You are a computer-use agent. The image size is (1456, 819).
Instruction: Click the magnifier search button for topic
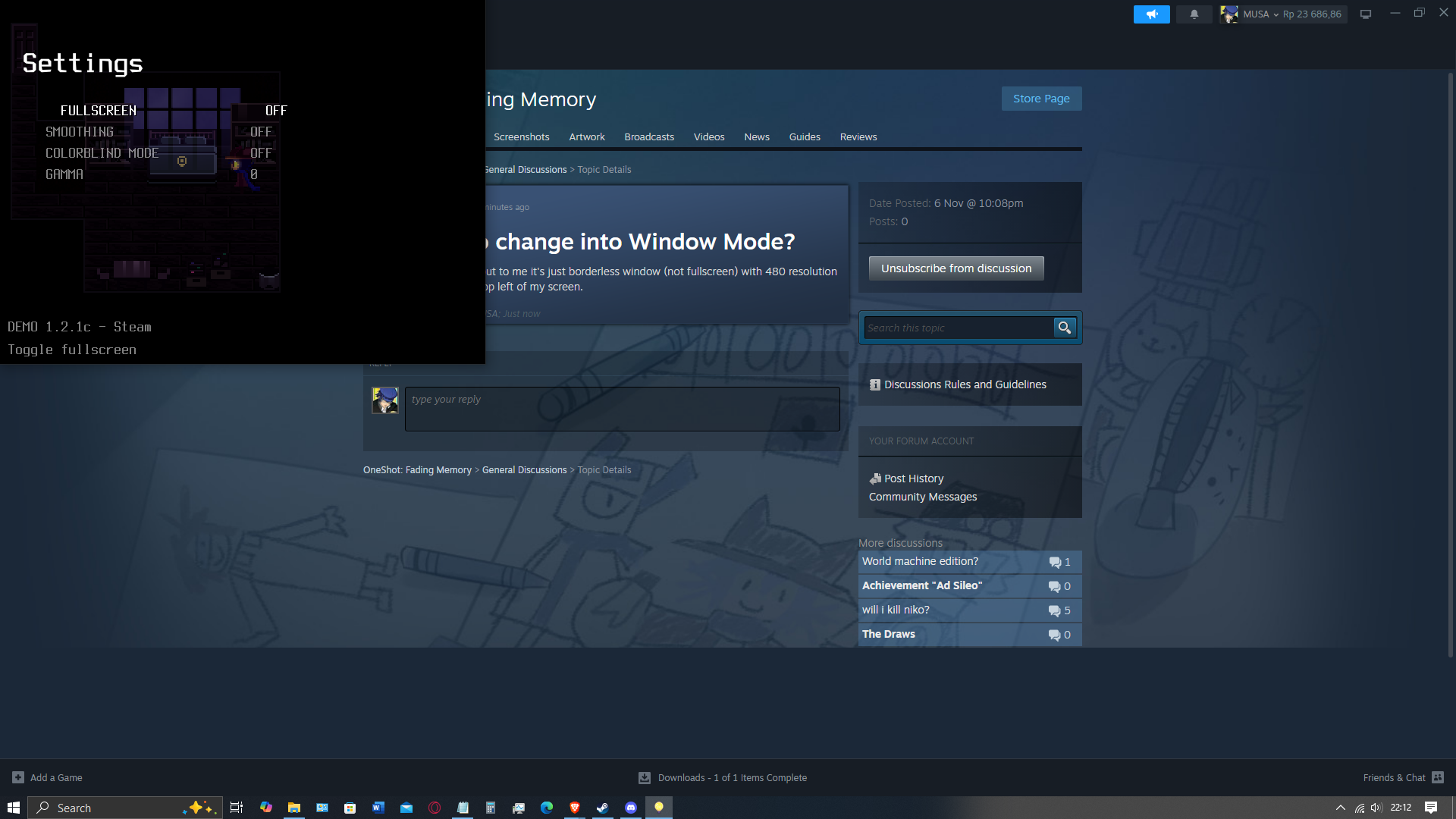[x=1065, y=328]
